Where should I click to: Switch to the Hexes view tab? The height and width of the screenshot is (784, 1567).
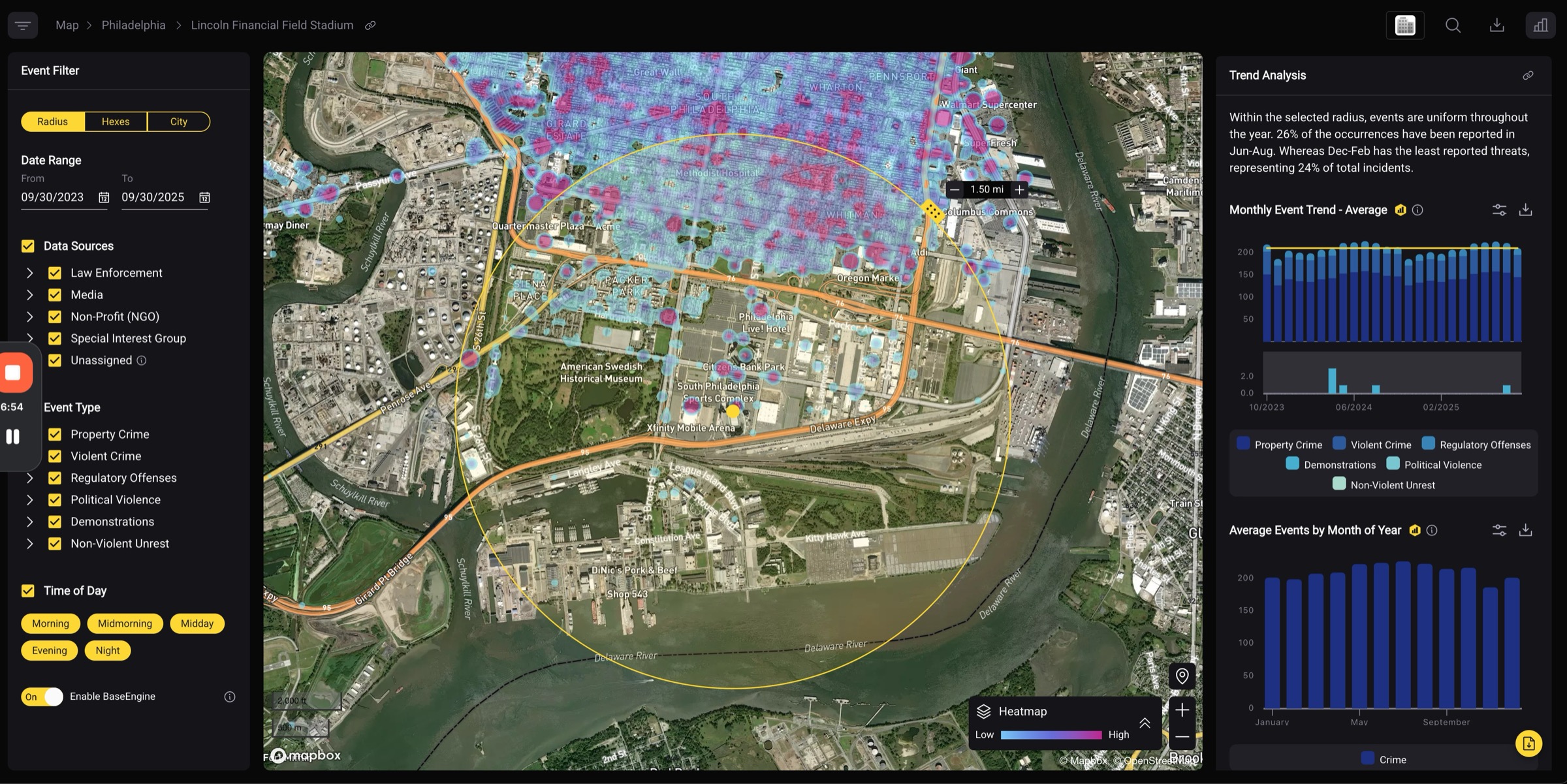(x=116, y=121)
